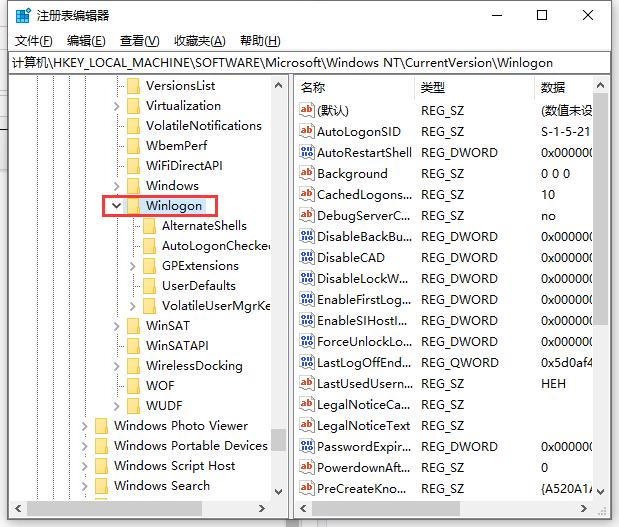Expand the Virtualization key

(116, 106)
